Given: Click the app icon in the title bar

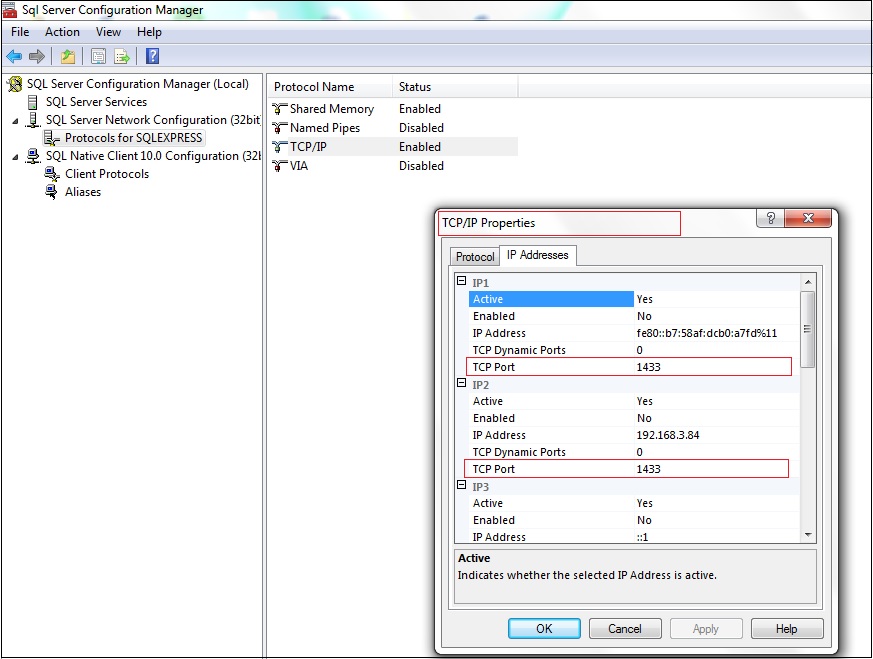Looking at the screenshot, I should tap(9, 10).
